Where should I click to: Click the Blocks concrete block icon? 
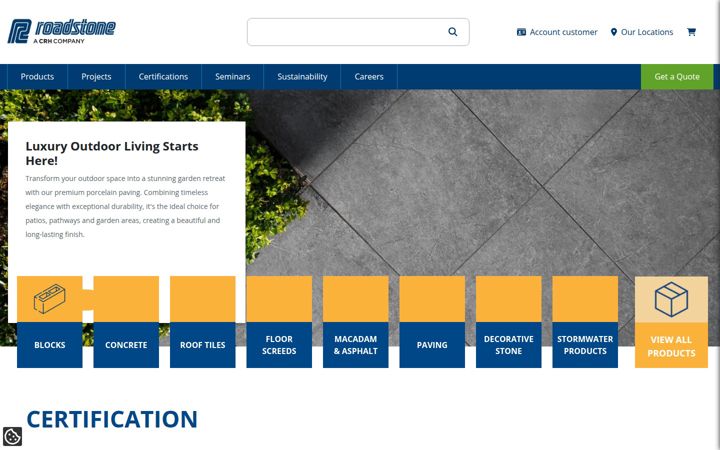50,298
